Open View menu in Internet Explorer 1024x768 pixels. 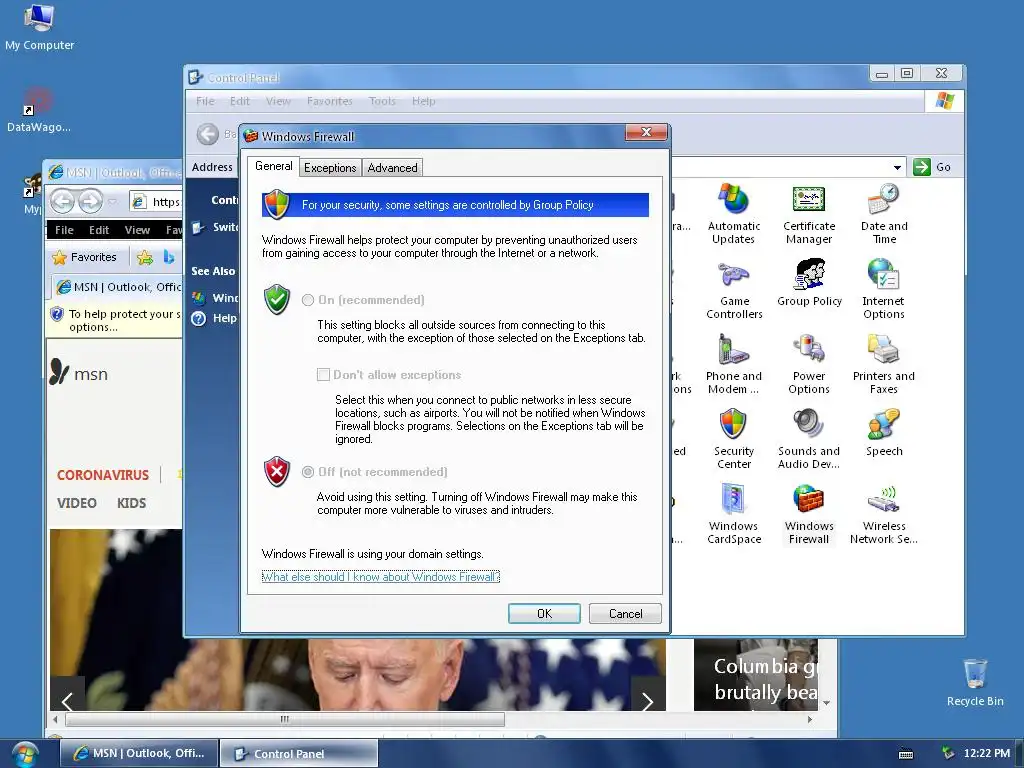(137, 230)
